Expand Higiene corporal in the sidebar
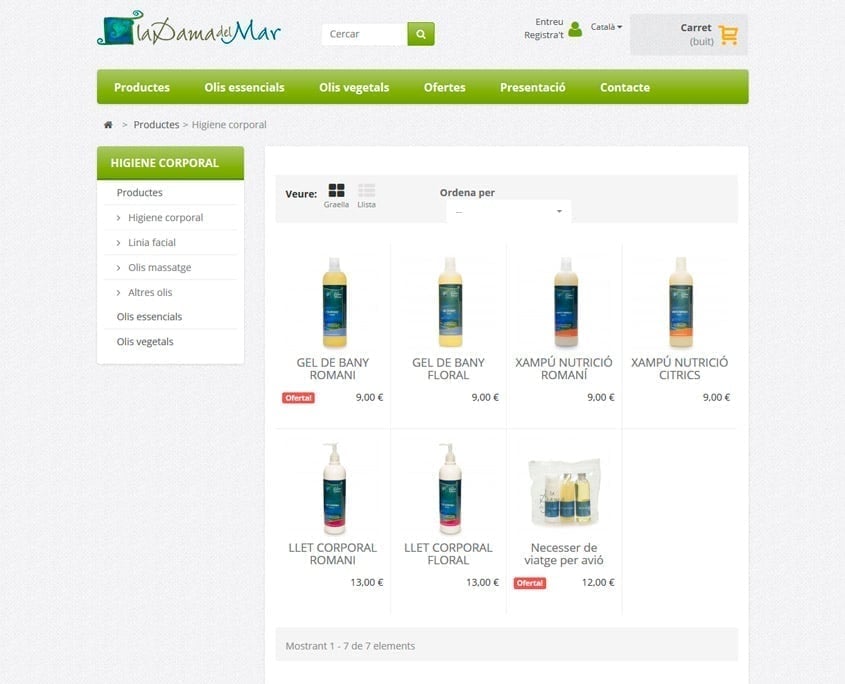Screen dimensions: 845x684 (165, 218)
